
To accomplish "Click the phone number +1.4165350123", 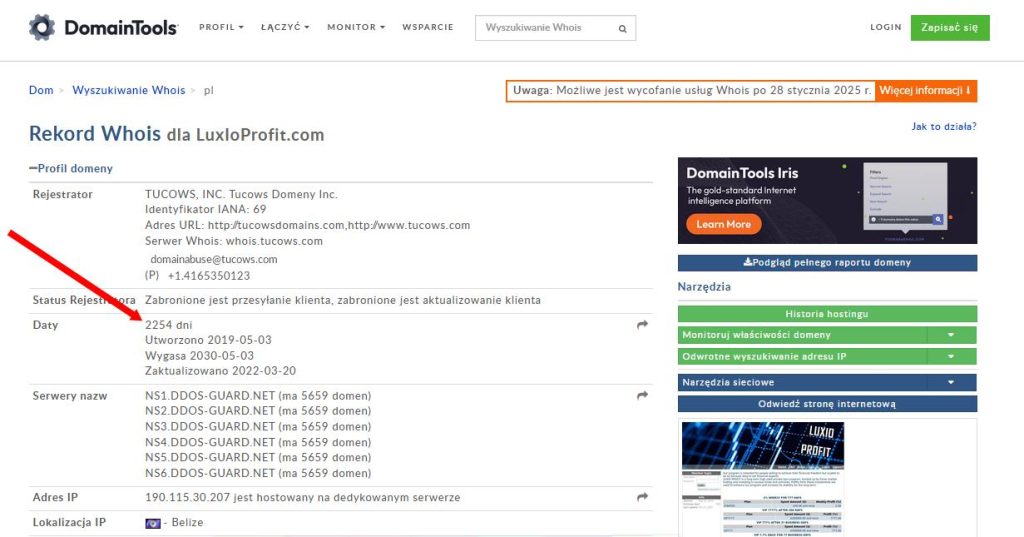I will click(x=209, y=276).
